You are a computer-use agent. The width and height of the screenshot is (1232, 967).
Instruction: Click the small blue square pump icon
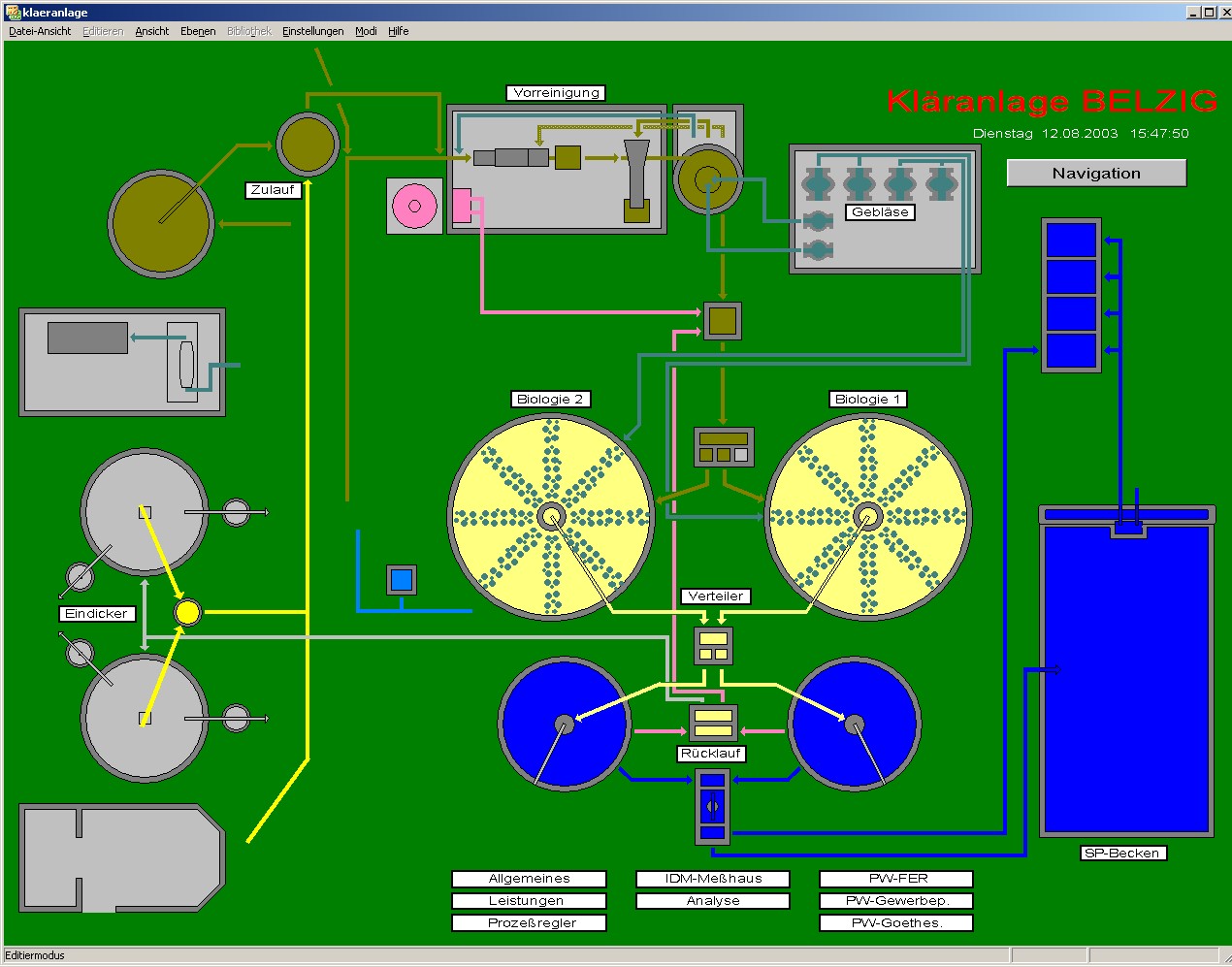point(402,580)
